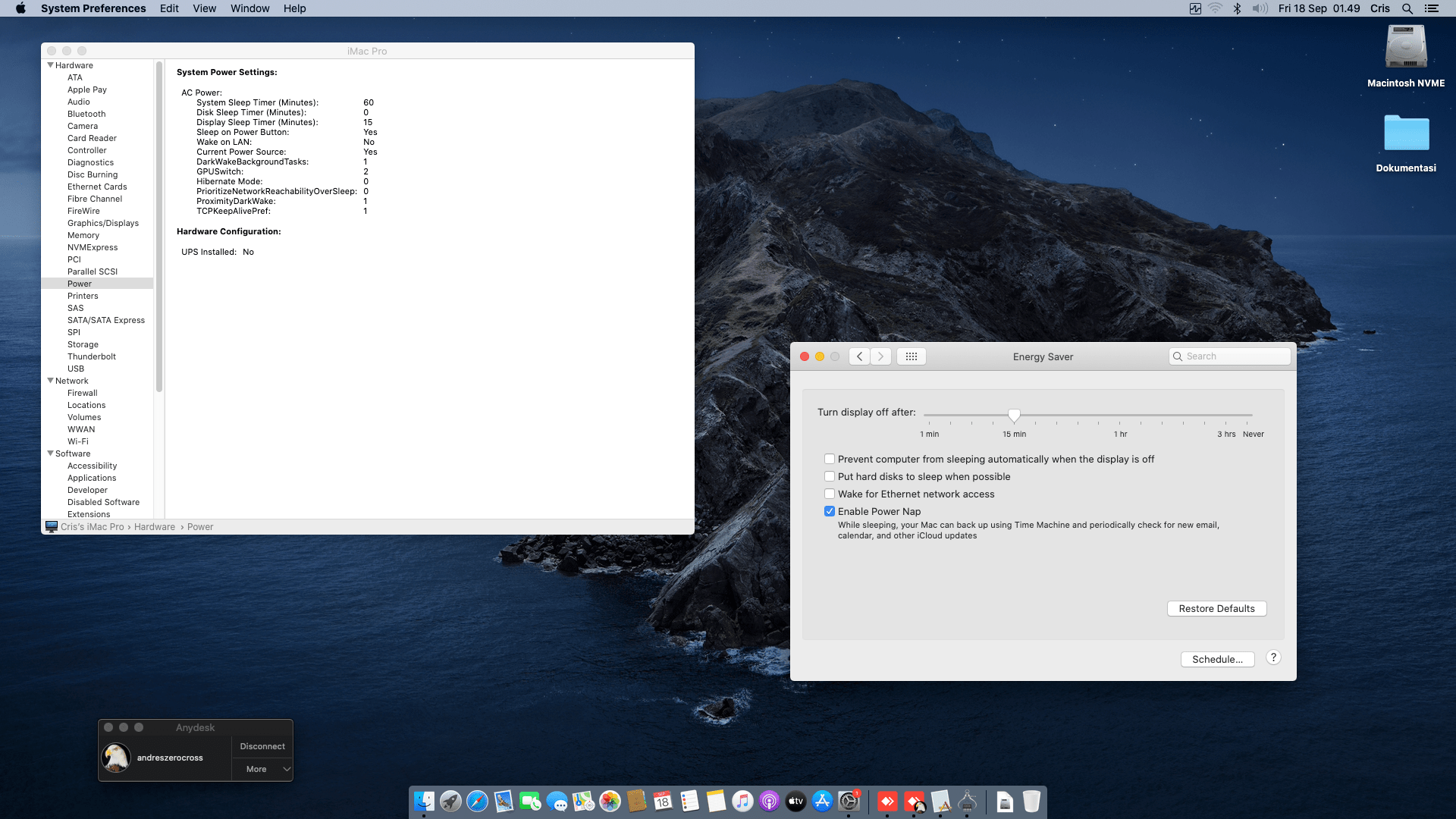
Task: Click the Schedule... button
Action: click(1217, 659)
